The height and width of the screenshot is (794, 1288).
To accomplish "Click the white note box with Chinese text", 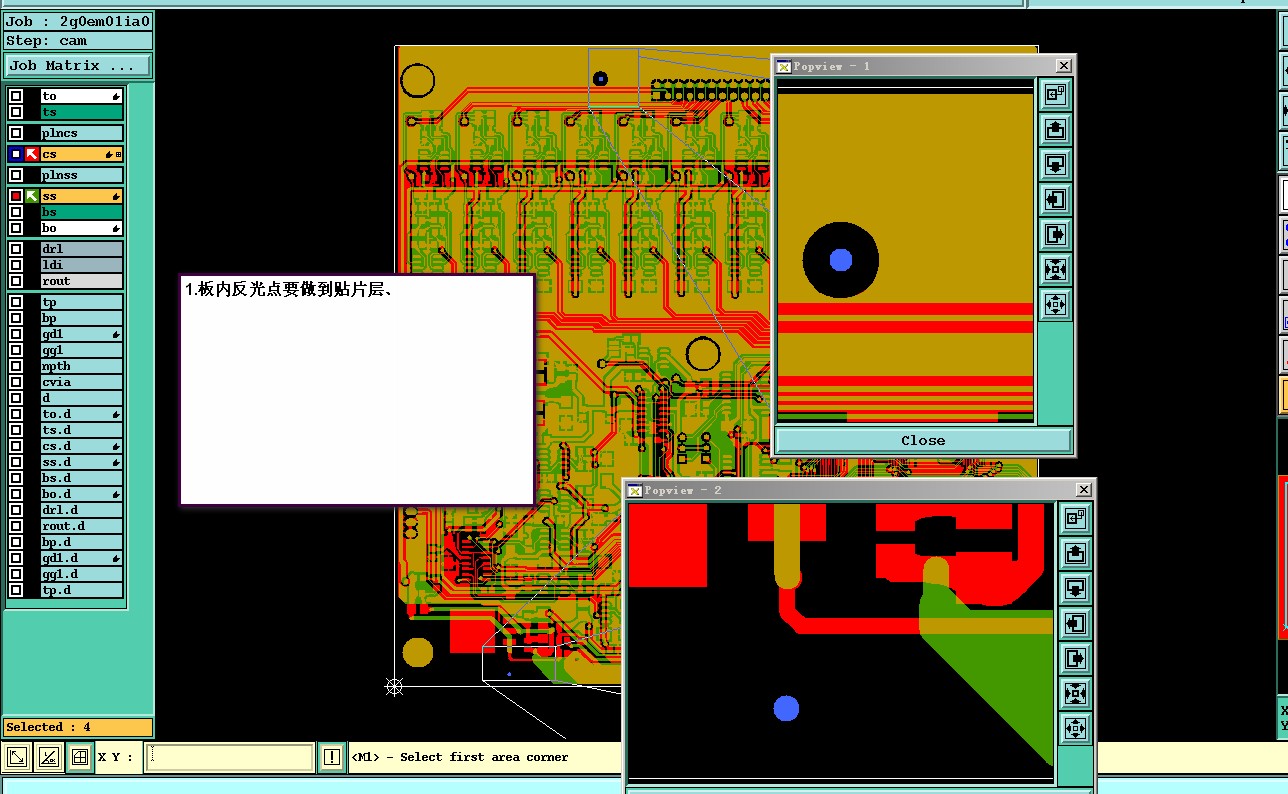I will 357,389.
